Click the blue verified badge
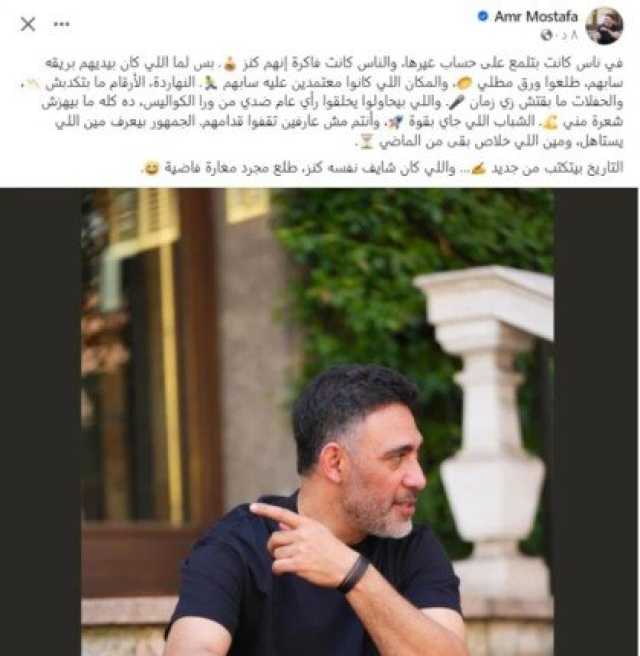Image resolution: width=640 pixels, height=656 pixels. [x=483, y=16]
